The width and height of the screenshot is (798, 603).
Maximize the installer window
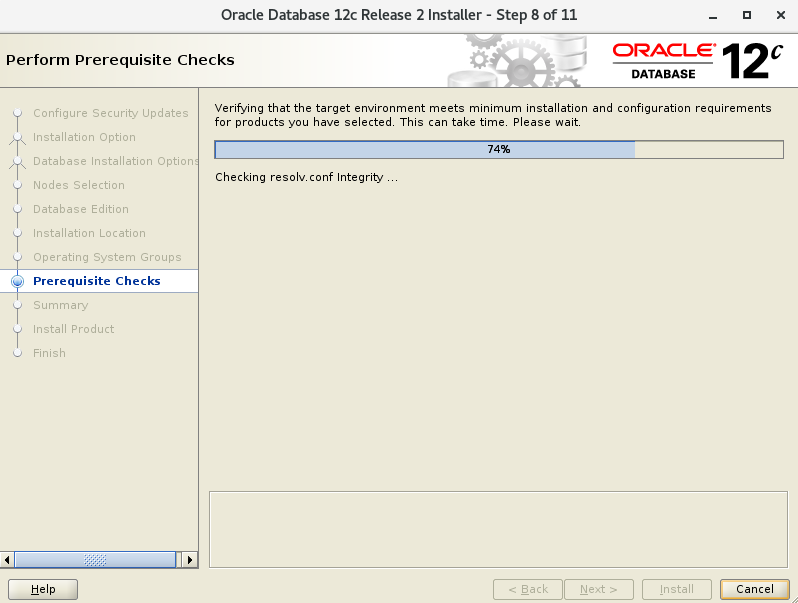pyautogui.click(x=747, y=15)
